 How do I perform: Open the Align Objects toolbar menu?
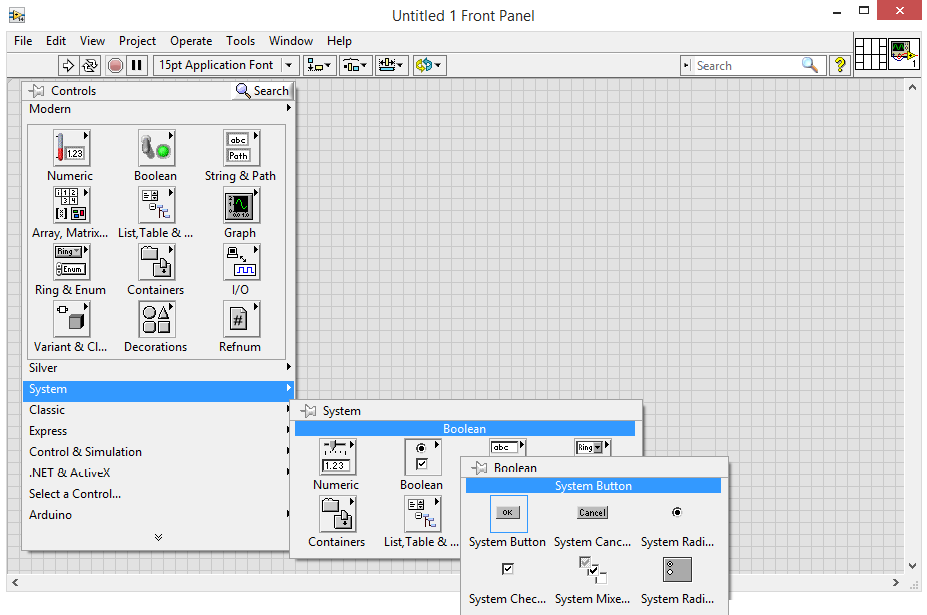[x=319, y=65]
